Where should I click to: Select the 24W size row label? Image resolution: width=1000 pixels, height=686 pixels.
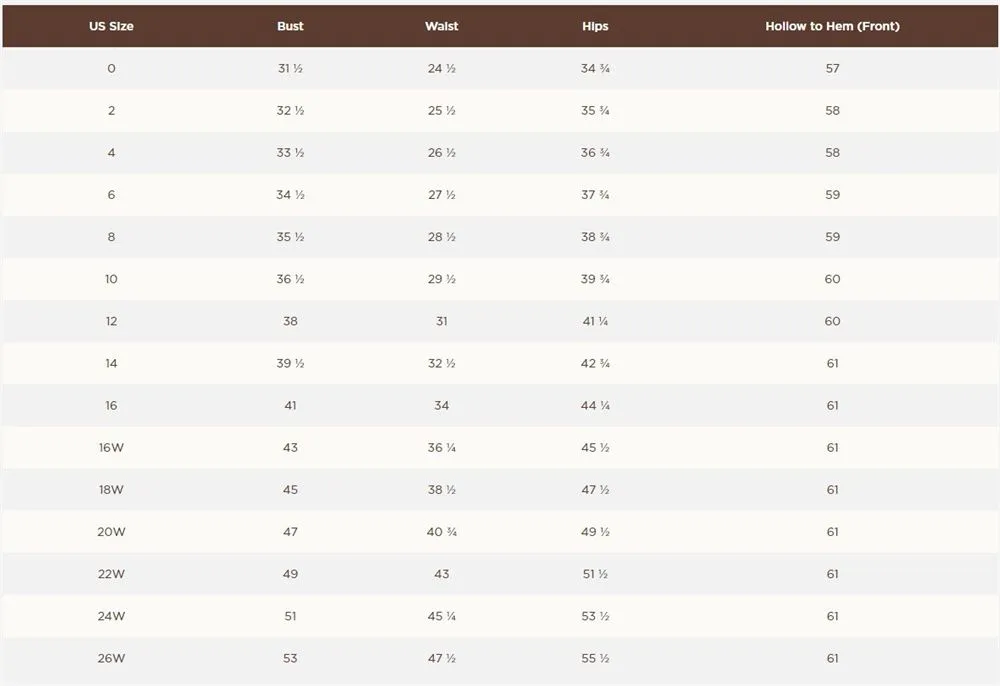pos(111,617)
